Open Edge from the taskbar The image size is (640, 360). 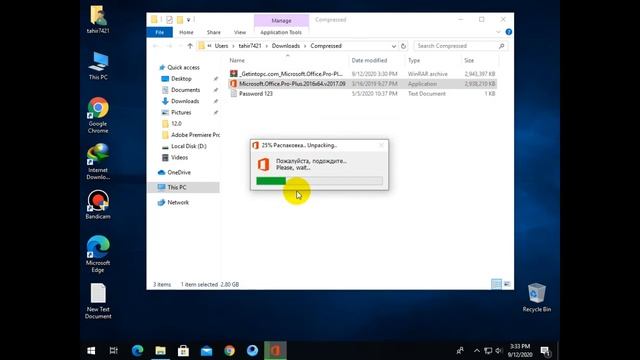pyautogui.click(x=138, y=351)
